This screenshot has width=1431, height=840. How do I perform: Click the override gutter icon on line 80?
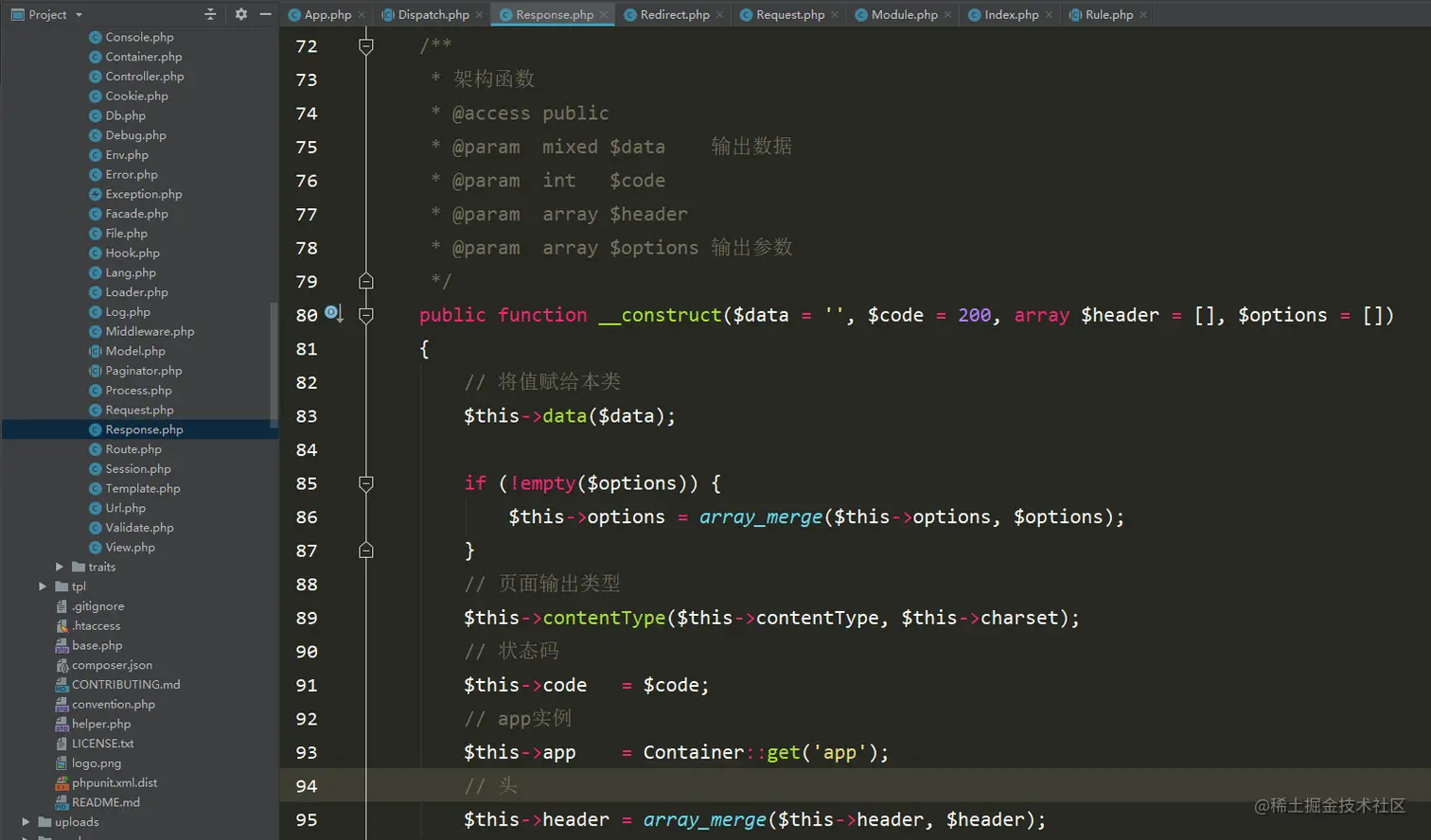click(333, 313)
